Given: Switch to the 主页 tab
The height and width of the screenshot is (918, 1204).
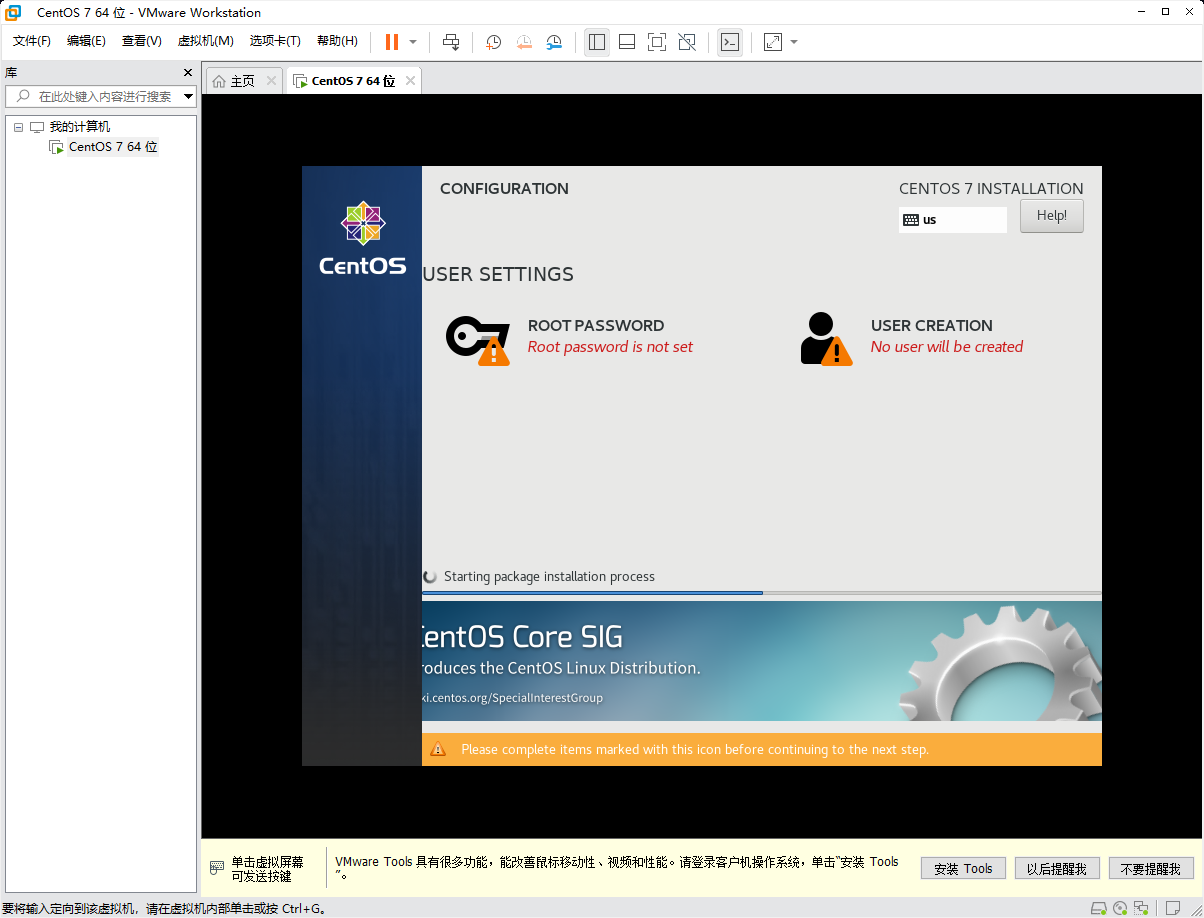Looking at the screenshot, I should pyautogui.click(x=243, y=81).
